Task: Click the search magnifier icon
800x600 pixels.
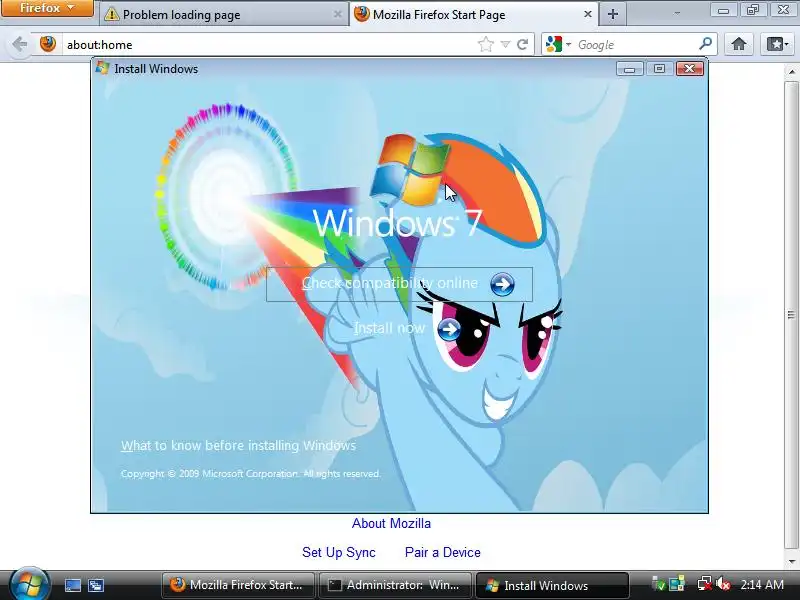Action: 706,44
